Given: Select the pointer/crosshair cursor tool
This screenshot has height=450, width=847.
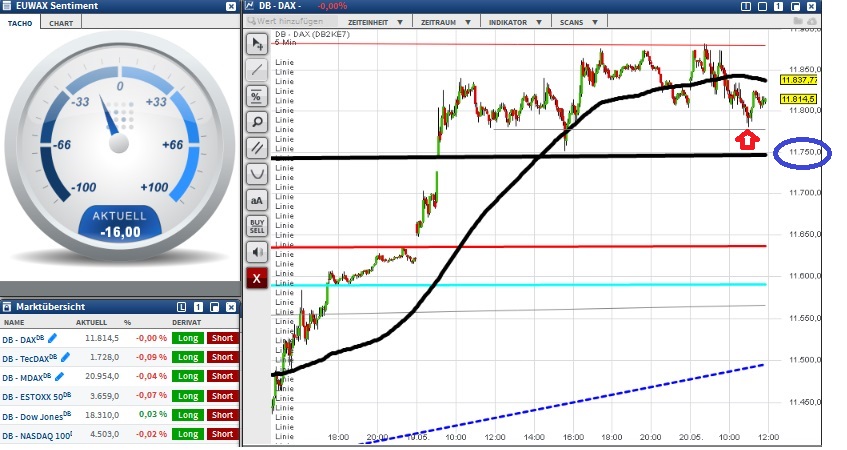Looking at the screenshot, I should pos(257,45).
